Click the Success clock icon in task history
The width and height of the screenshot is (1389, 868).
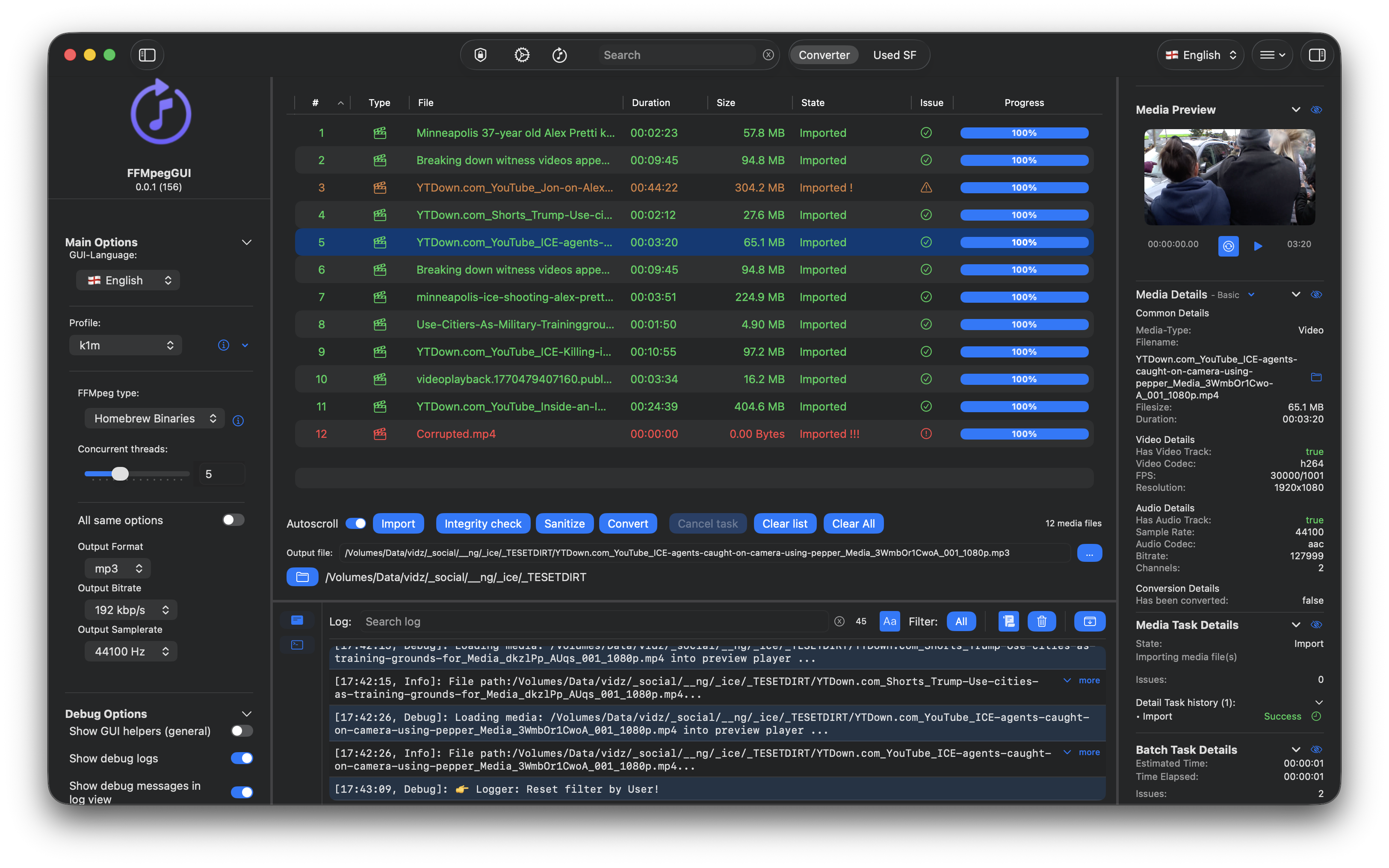pyautogui.click(x=1316, y=717)
